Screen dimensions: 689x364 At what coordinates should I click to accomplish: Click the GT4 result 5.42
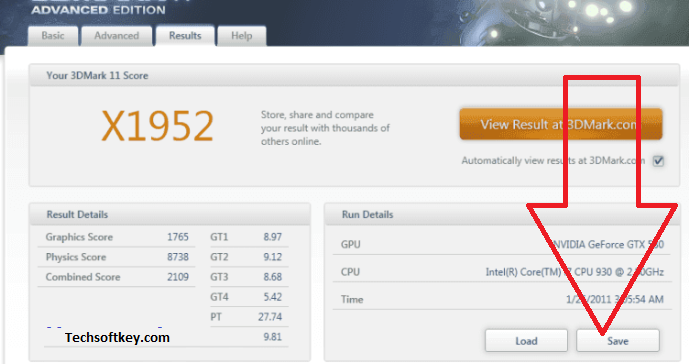[x=272, y=297]
